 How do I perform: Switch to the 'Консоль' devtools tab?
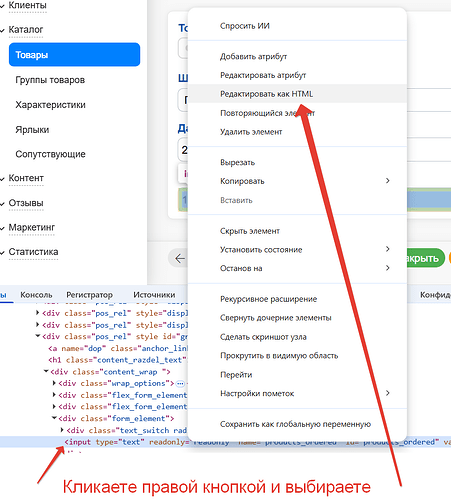pyautogui.click(x=36, y=295)
